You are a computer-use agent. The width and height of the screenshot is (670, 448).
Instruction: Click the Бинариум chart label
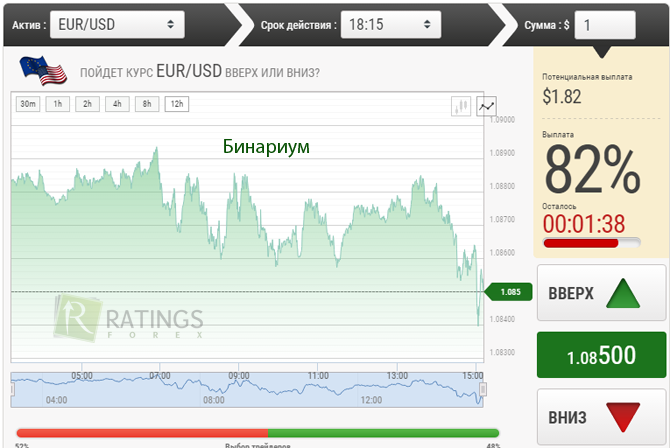(x=266, y=147)
